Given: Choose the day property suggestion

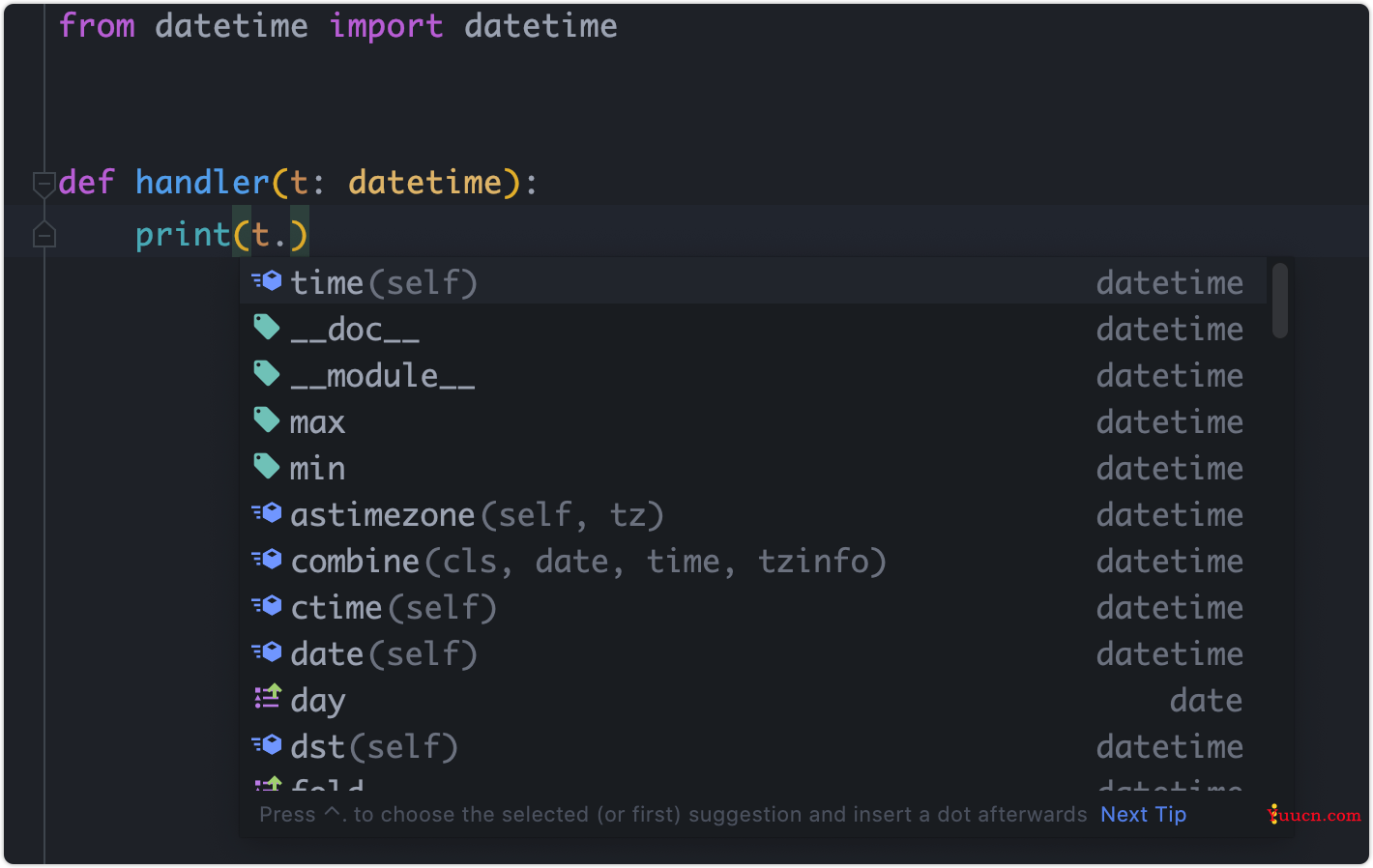Looking at the screenshot, I should click(x=752, y=700).
